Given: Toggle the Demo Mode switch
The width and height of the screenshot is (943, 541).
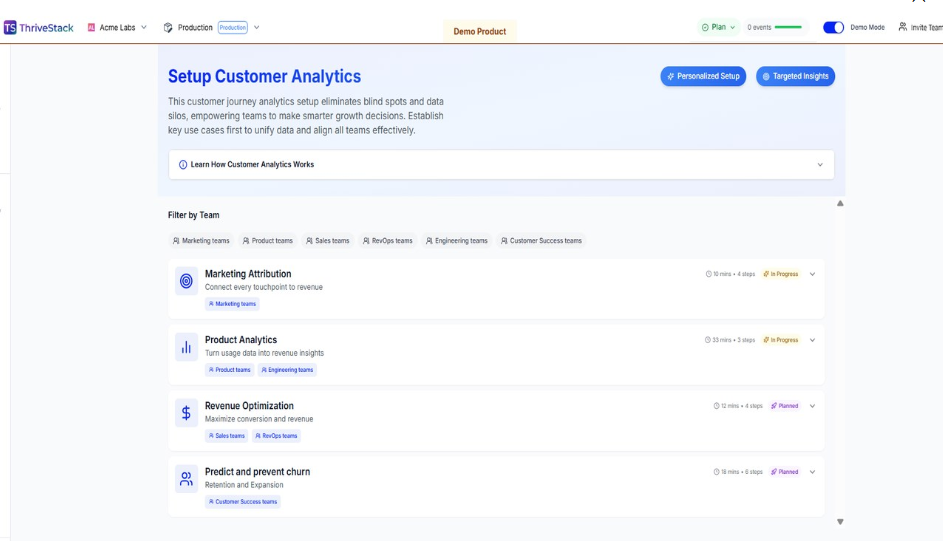Looking at the screenshot, I should click(833, 28).
